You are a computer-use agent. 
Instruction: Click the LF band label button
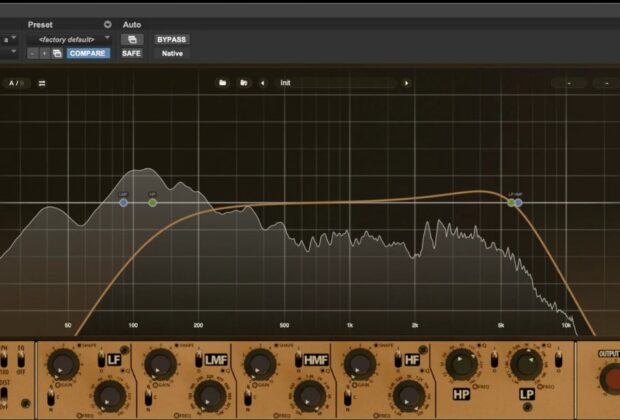pos(114,360)
